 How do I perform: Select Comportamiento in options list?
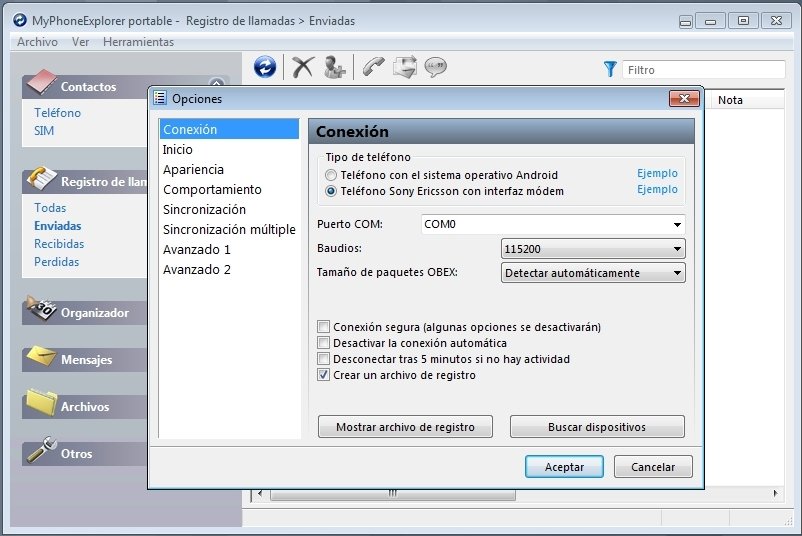point(229,190)
